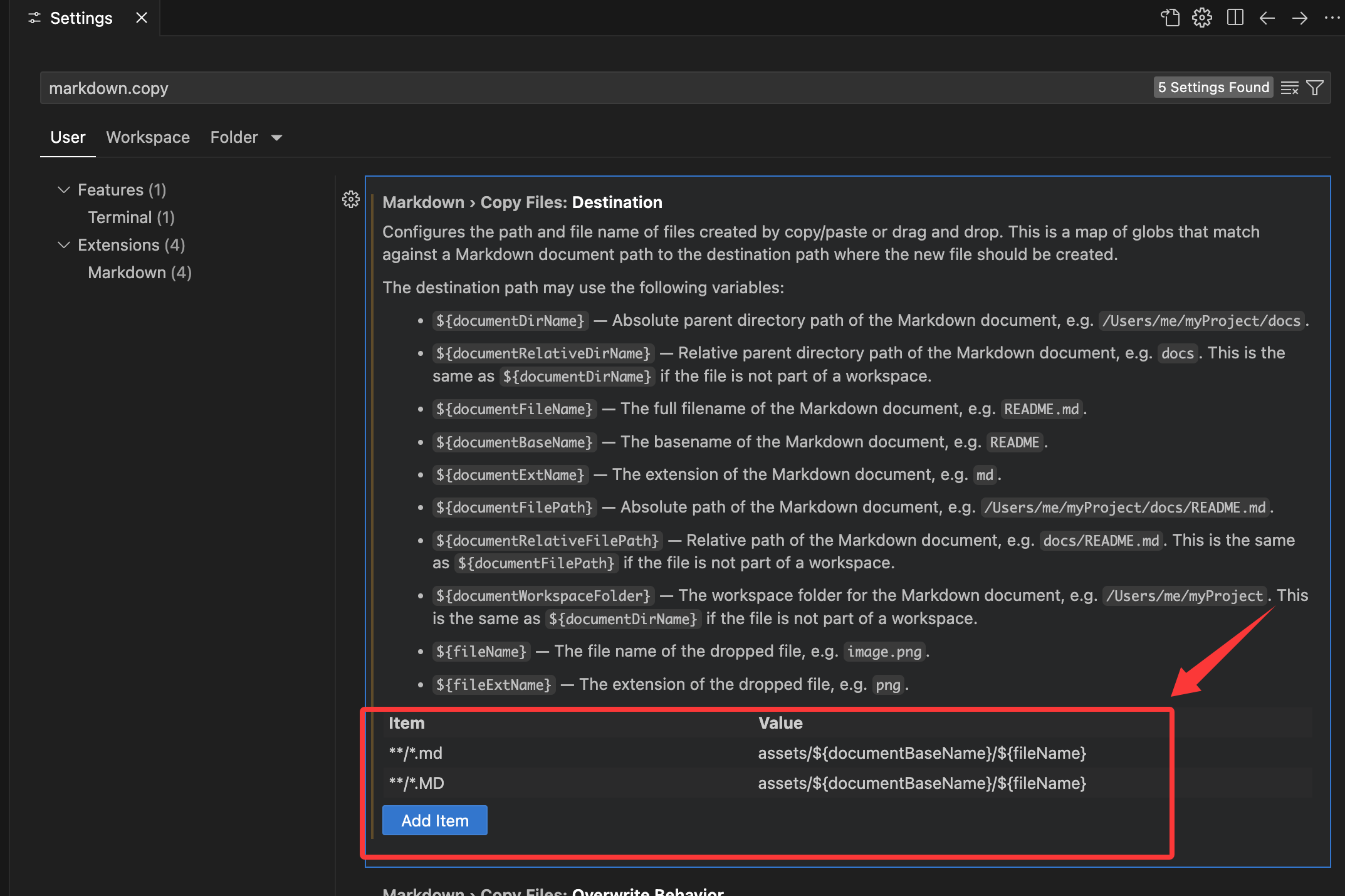This screenshot has width=1345, height=896.
Task: Open gear menu for Destination setting
Action: tap(351, 199)
